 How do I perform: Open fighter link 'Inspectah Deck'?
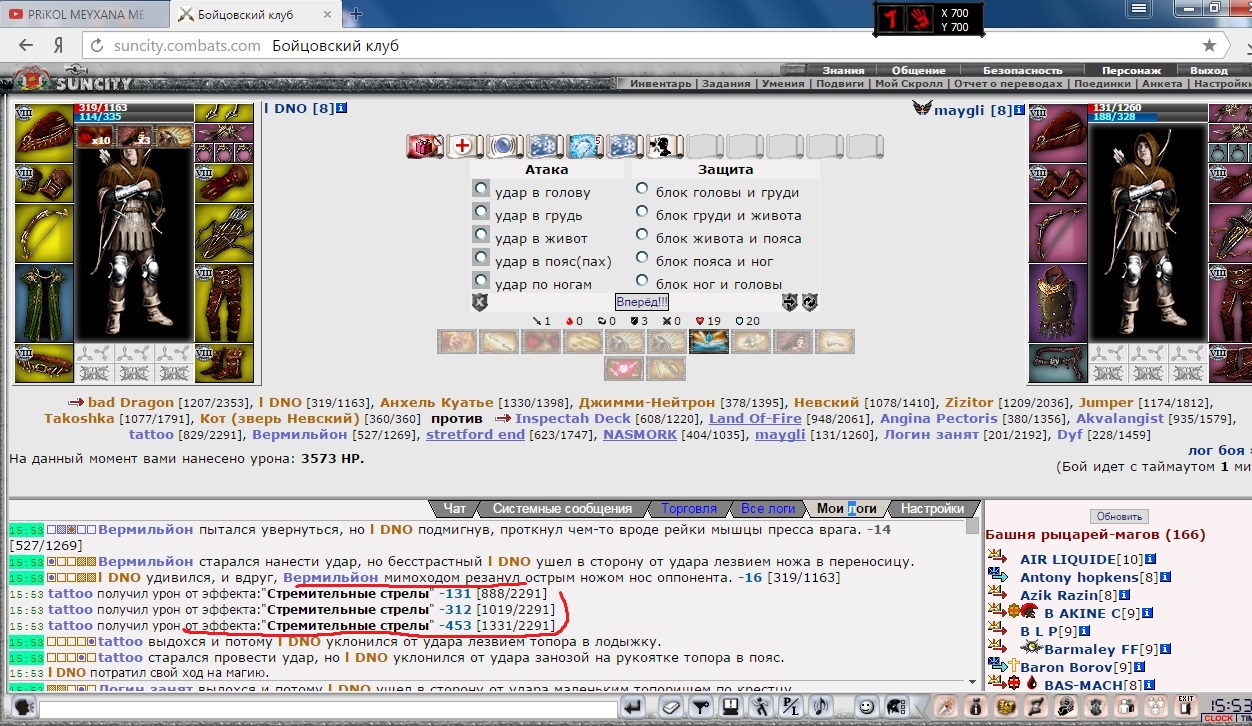[573, 419]
